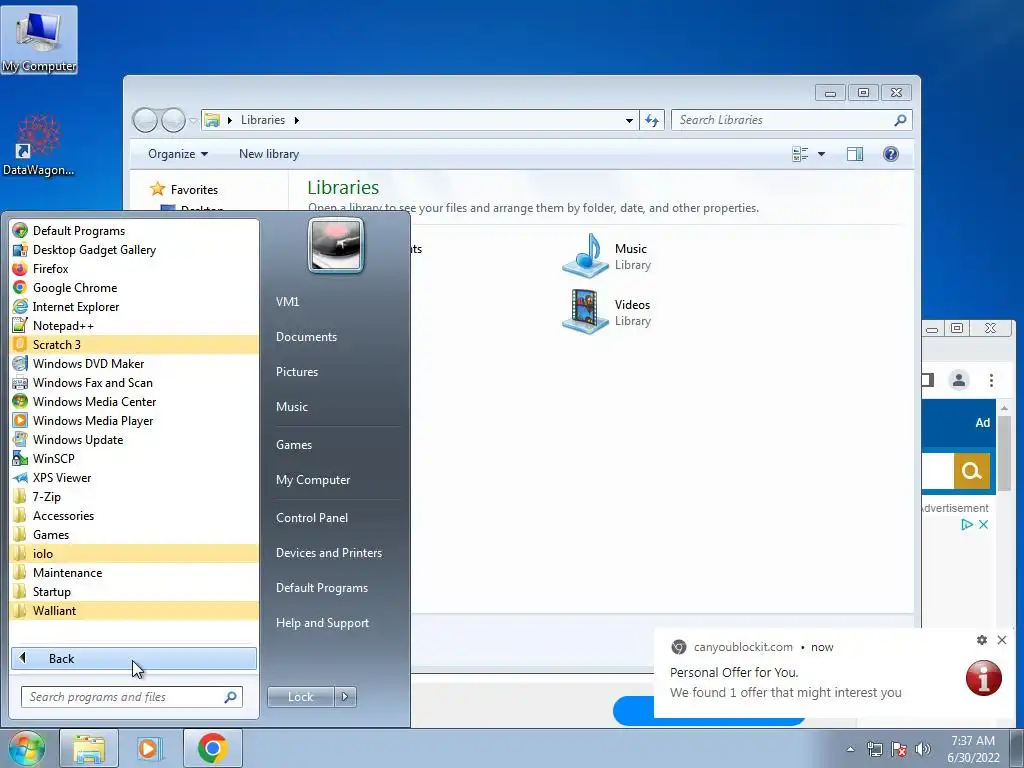The width and height of the screenshot is (1024, 768).
Task: Select the Videos library
Action: [607, 312]
